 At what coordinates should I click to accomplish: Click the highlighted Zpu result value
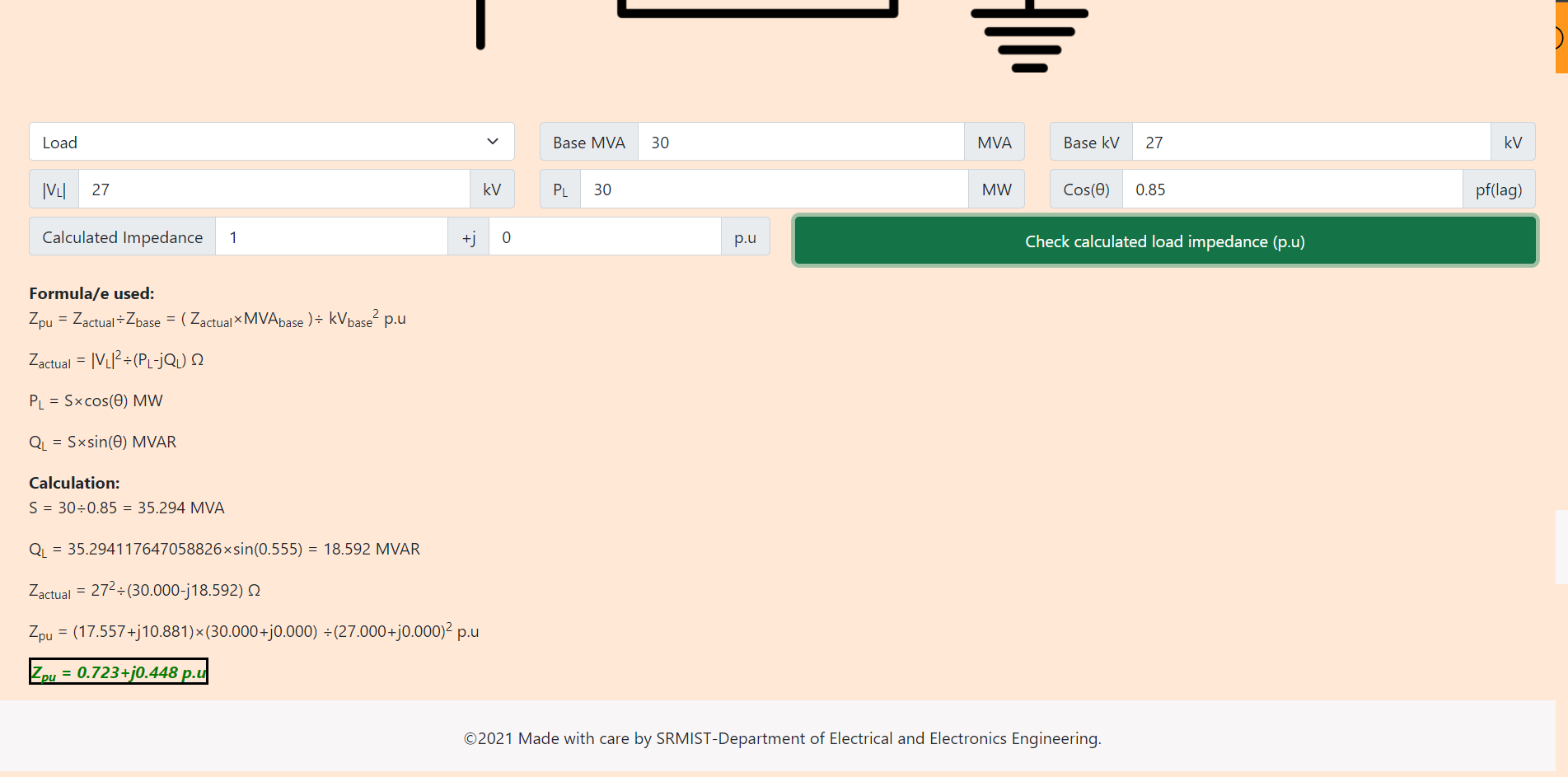coord(118,672)
